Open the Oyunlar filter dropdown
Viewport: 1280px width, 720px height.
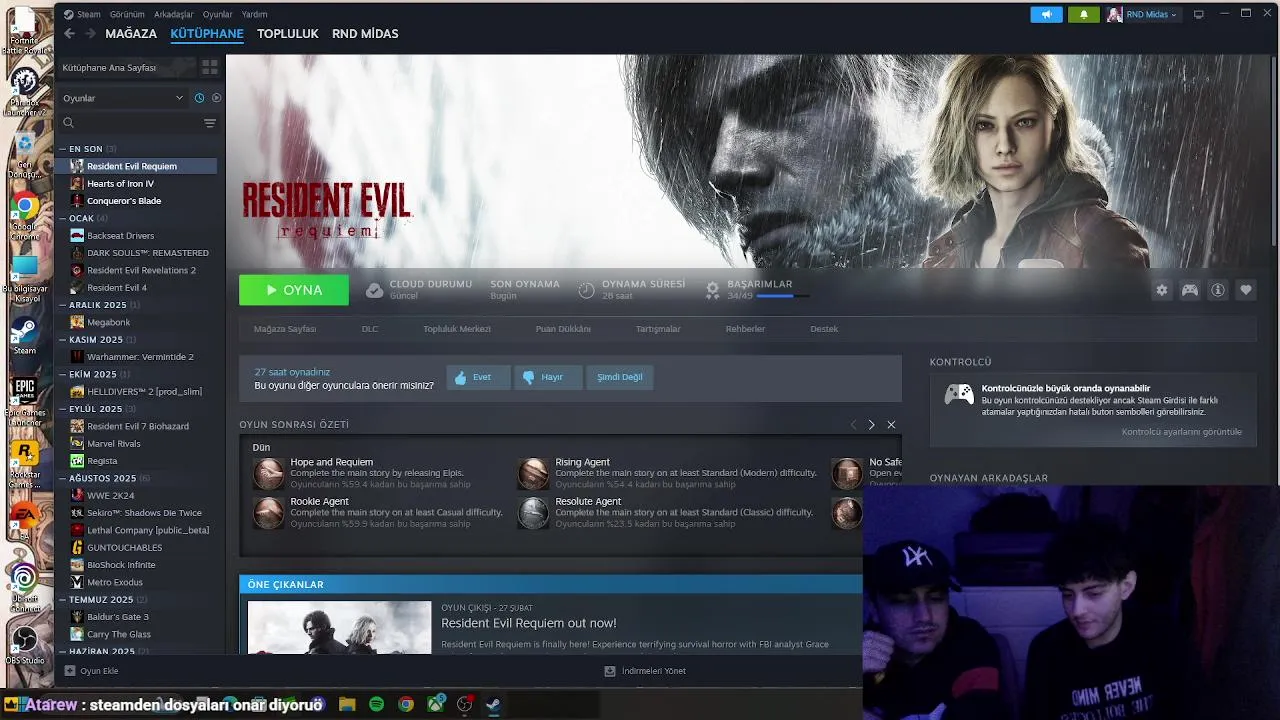point(123,98)
